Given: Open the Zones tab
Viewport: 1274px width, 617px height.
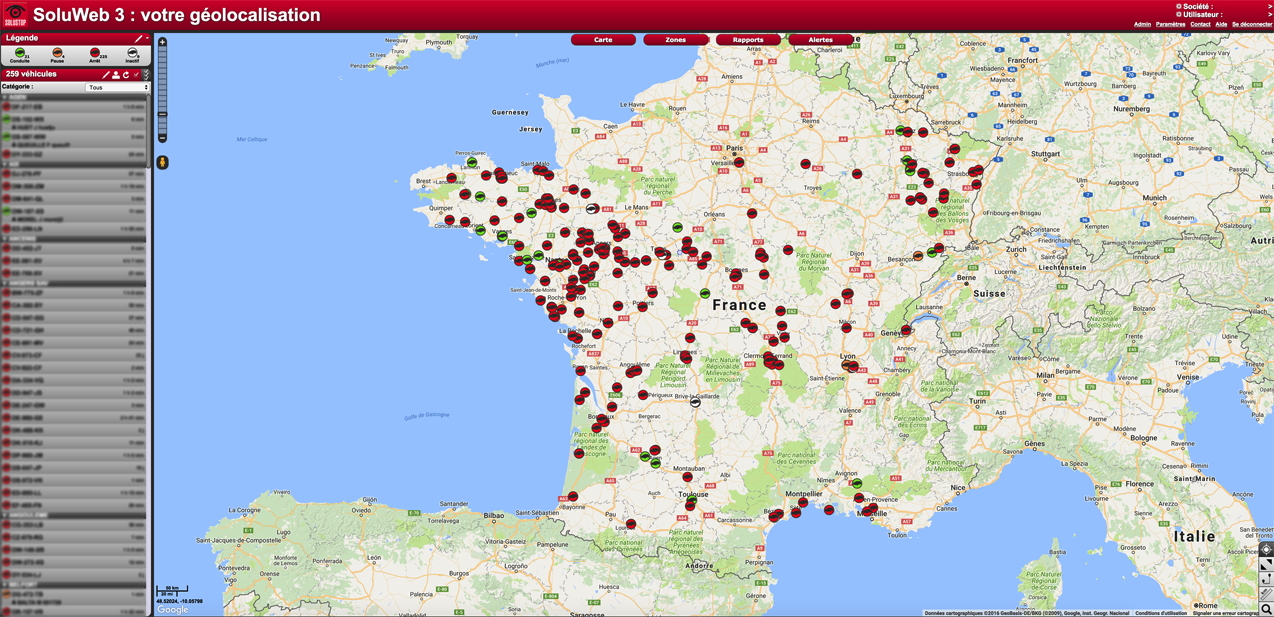Looking at the screenshot, I should (x=676, y=40).
